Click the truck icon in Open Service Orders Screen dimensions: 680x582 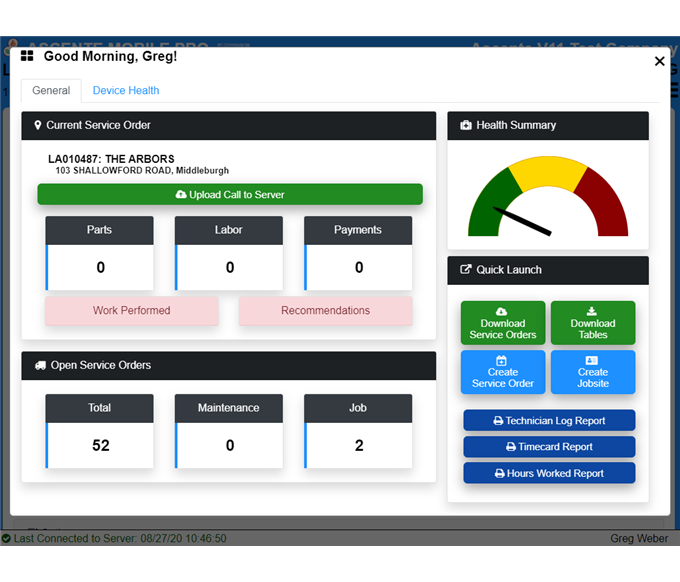pos(39,366)
